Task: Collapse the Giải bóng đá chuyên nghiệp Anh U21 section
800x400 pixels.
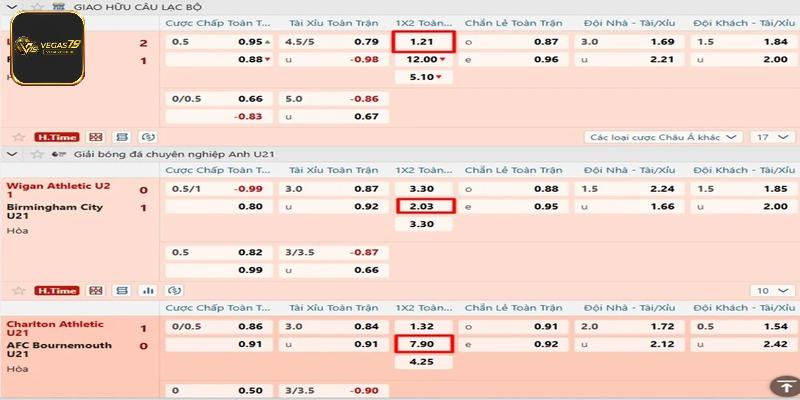Action: [x=13, y=154]
